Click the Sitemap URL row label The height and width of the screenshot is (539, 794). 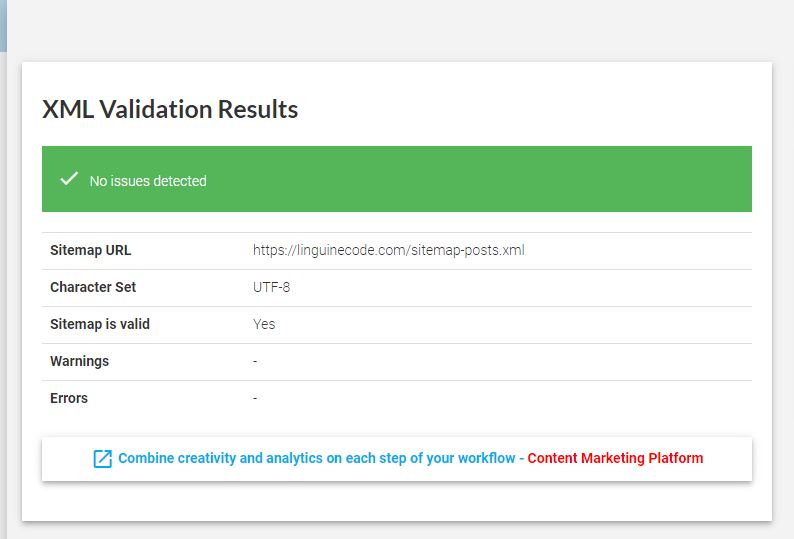(x=91, y=250)
